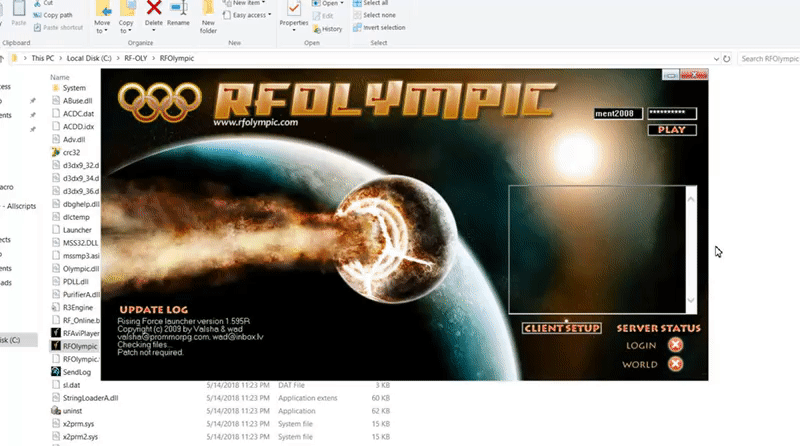
Task: Click the Edit button in the ribbon
Action: coord(323,16)
